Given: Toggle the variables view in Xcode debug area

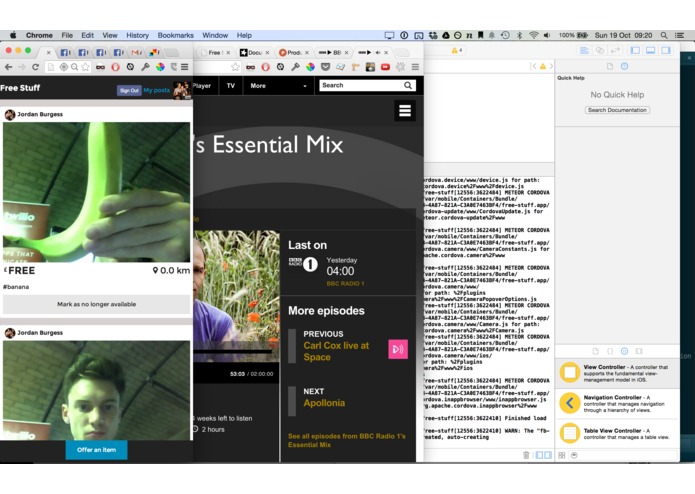Looking at the screenshot, I should point(539,455).
